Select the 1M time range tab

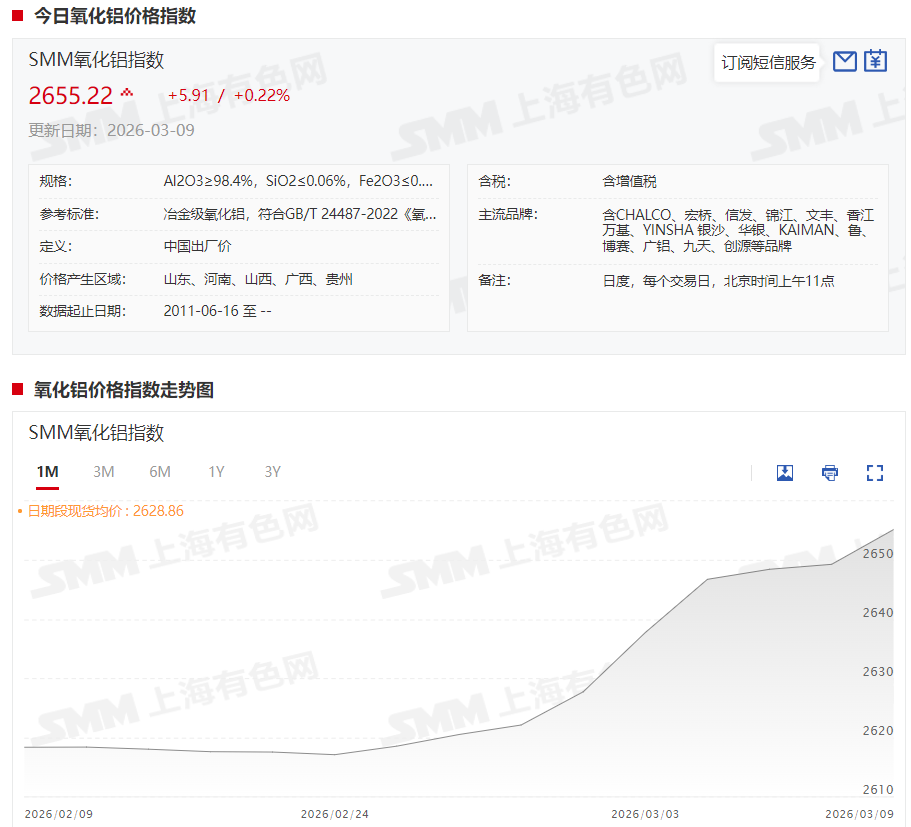point(47,472)
